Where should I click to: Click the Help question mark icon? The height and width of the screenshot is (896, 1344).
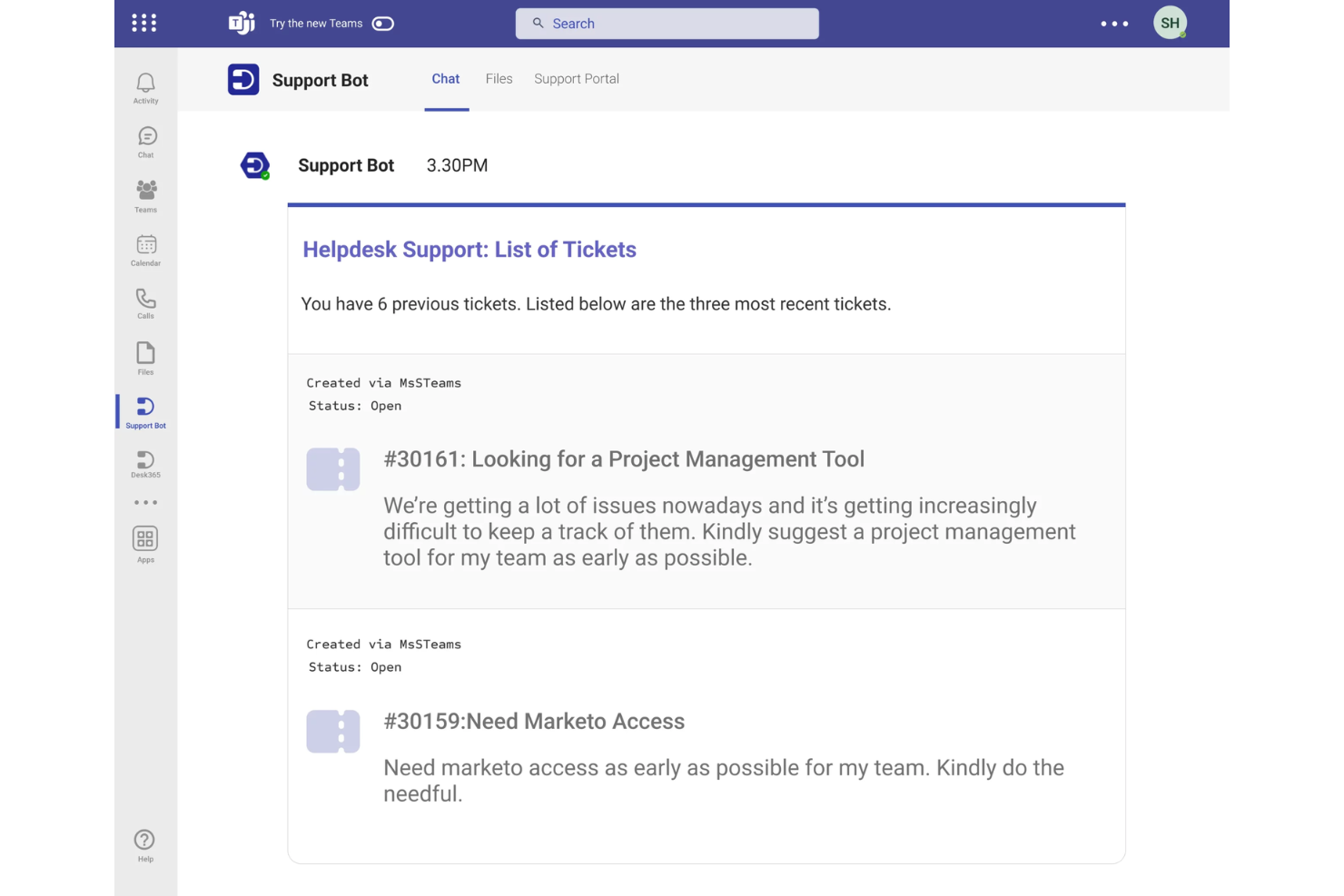[x=144, y=844]
